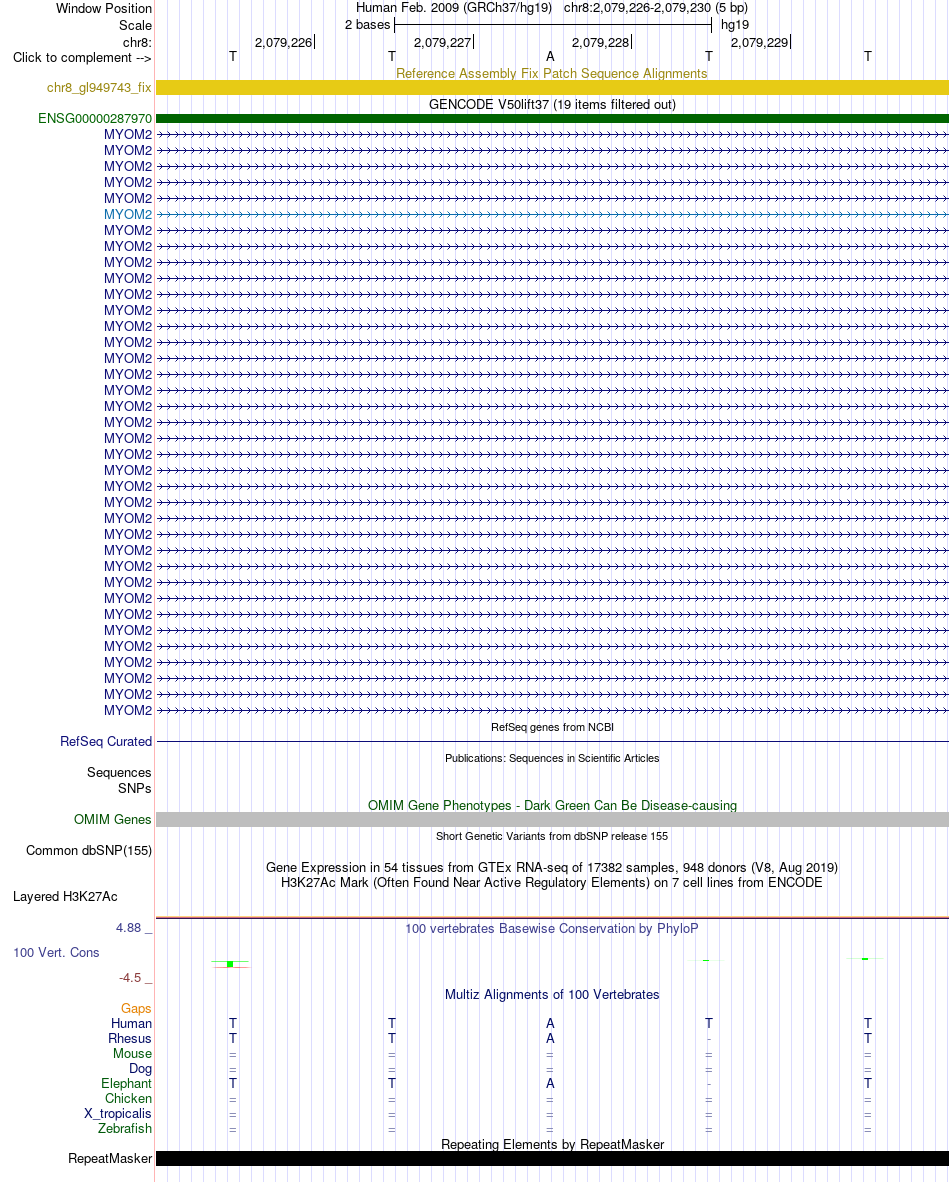Click the 'Window Position' label
Image resolution: width=950 pixels, height=1182 pixels.
coord(104,8)
